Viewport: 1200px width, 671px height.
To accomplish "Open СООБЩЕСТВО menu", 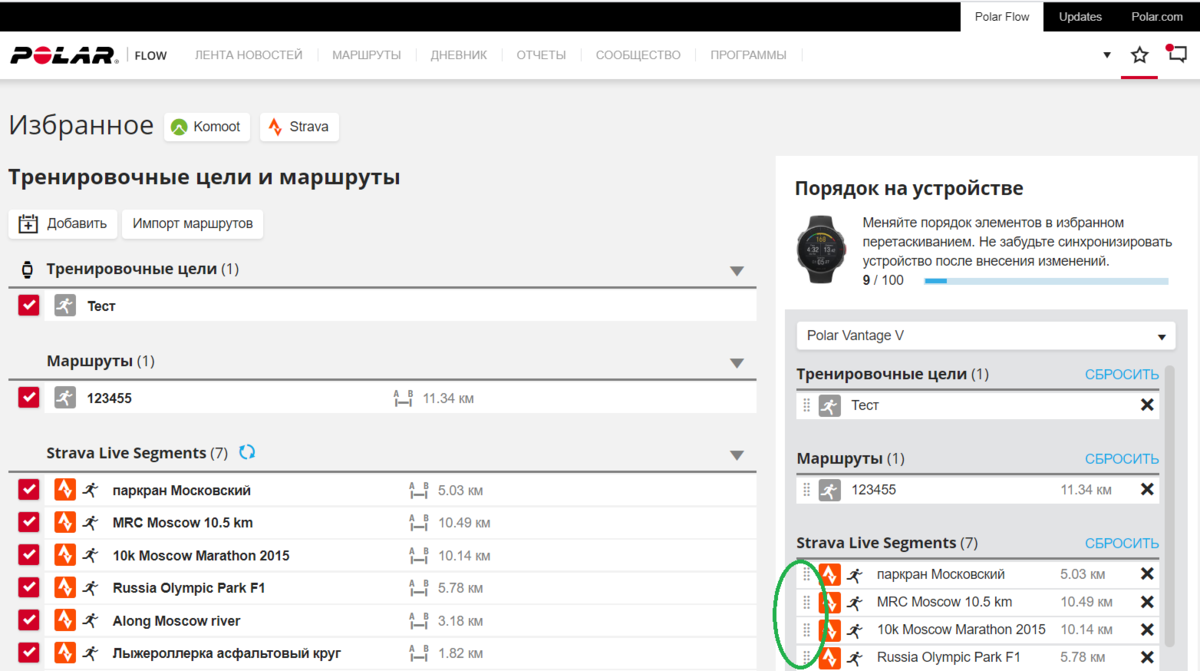I will pos(638,55).
